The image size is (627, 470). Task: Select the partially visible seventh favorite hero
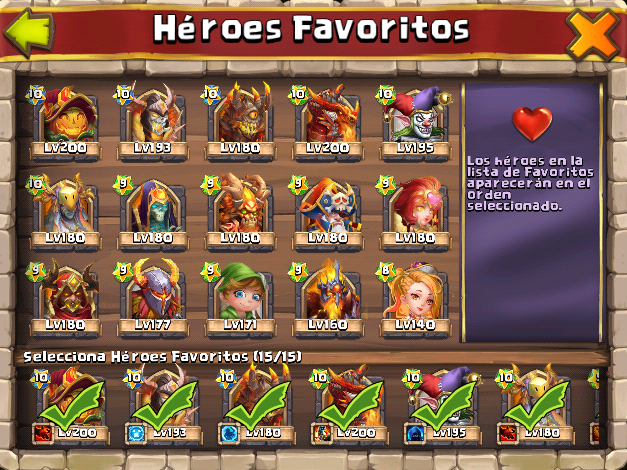(x=594, y=406)
